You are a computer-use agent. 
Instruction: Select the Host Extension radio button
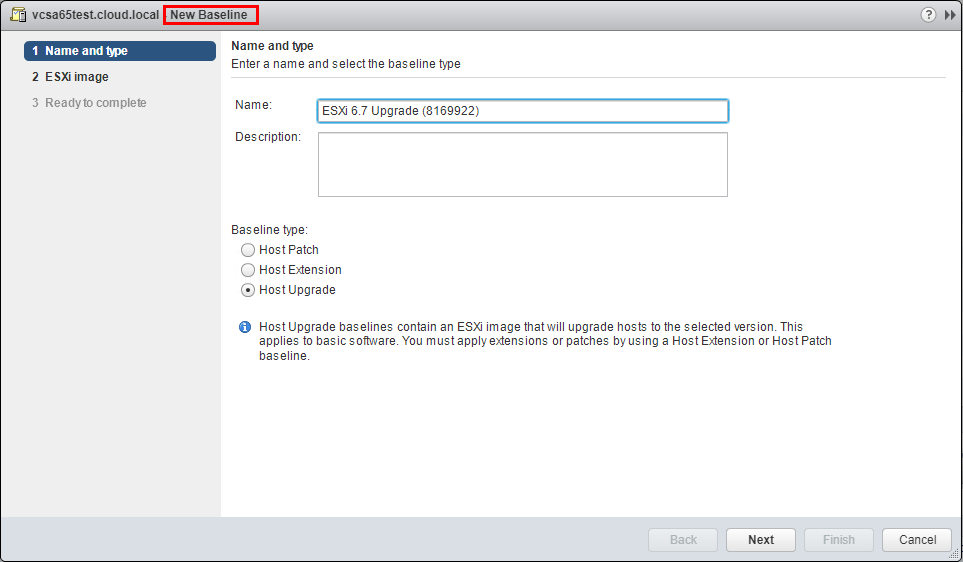coord(248,270)
